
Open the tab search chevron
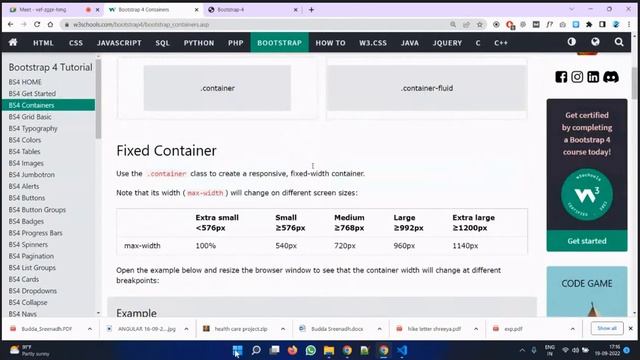[571, 9]
